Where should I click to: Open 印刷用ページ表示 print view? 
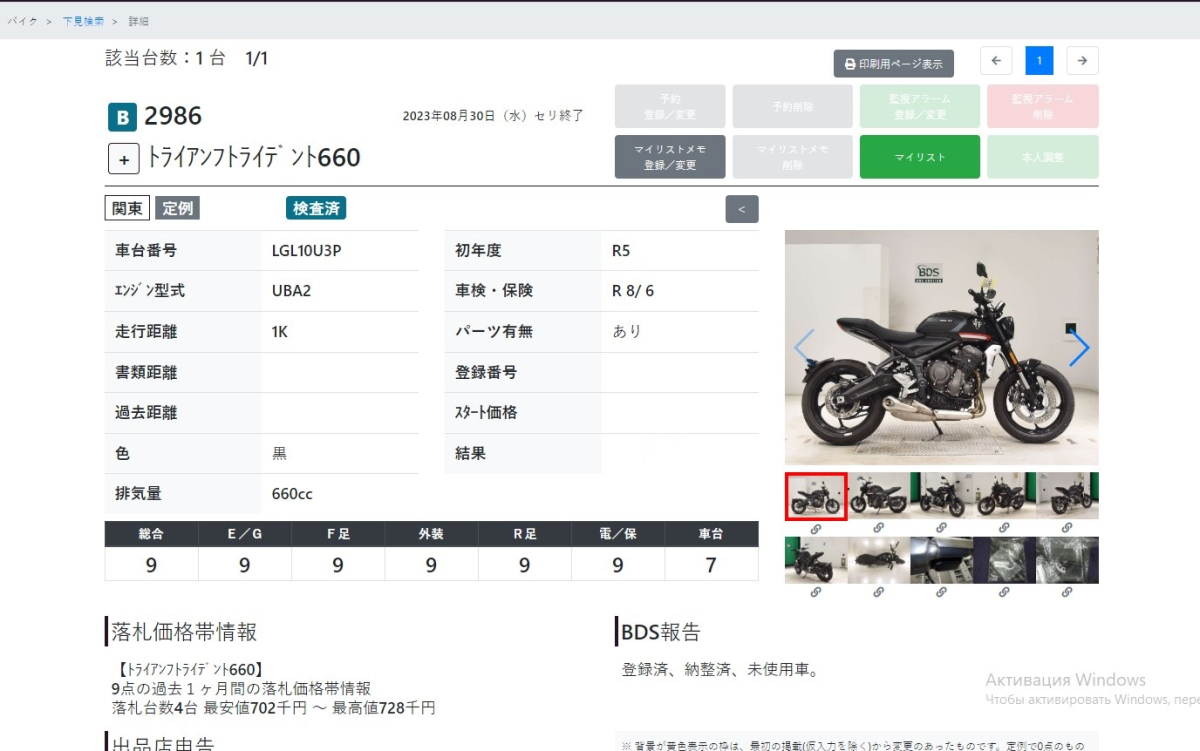(894, 64)
